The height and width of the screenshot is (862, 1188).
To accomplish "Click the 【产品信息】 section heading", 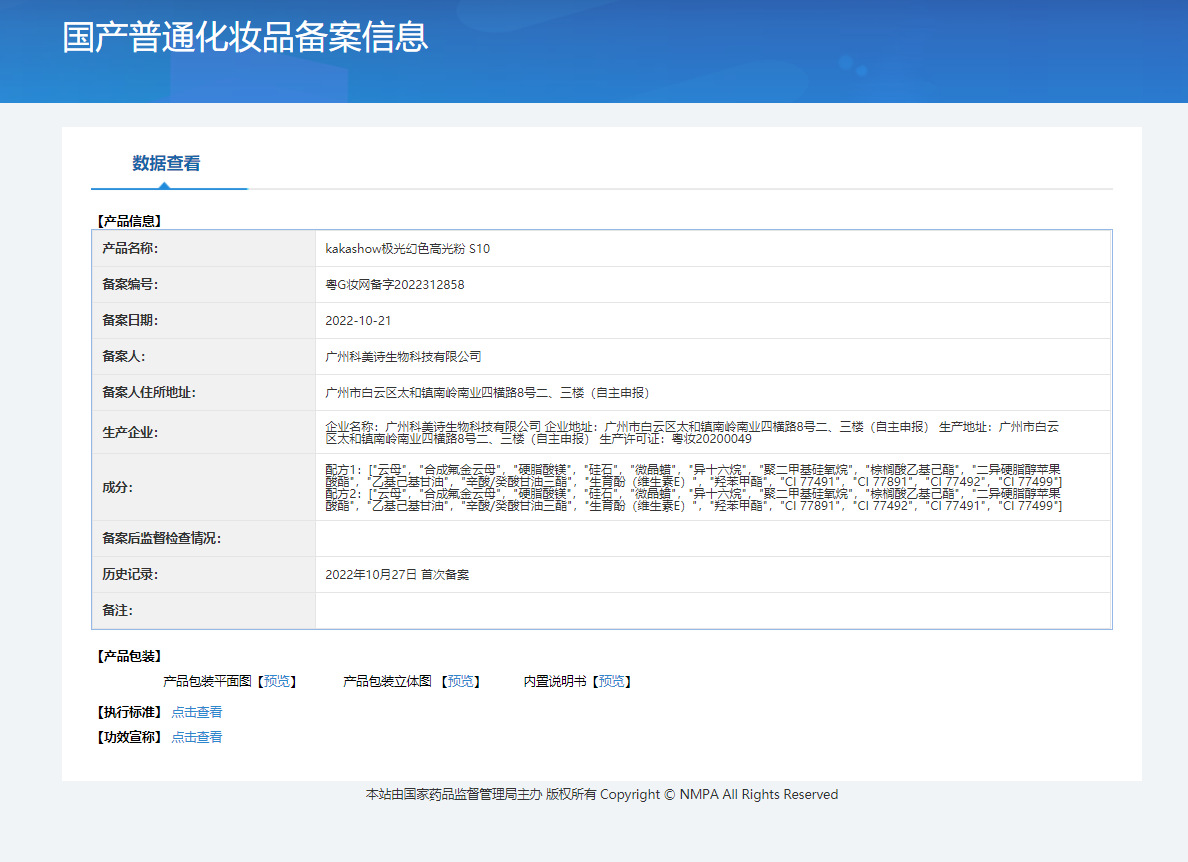I will tap(128, 221).
